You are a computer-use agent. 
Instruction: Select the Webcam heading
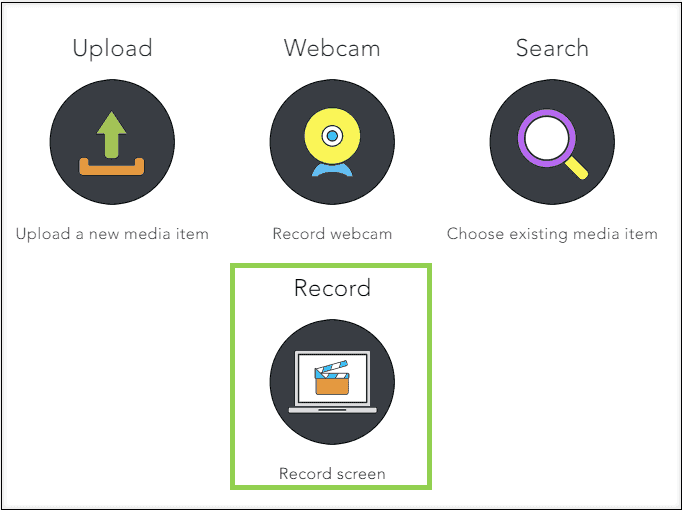(332, 48)
